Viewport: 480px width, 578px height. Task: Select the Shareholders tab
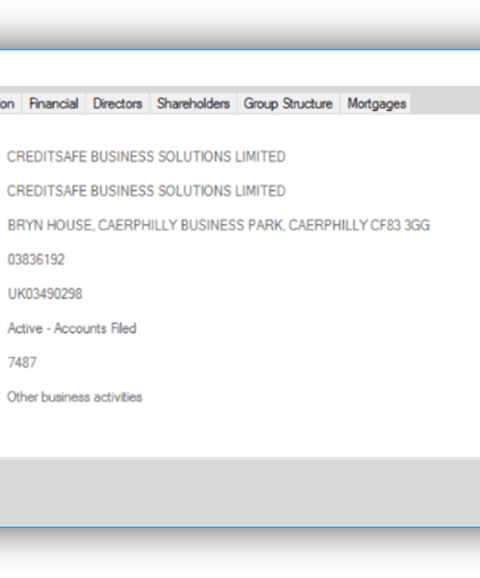coord(194,104)
